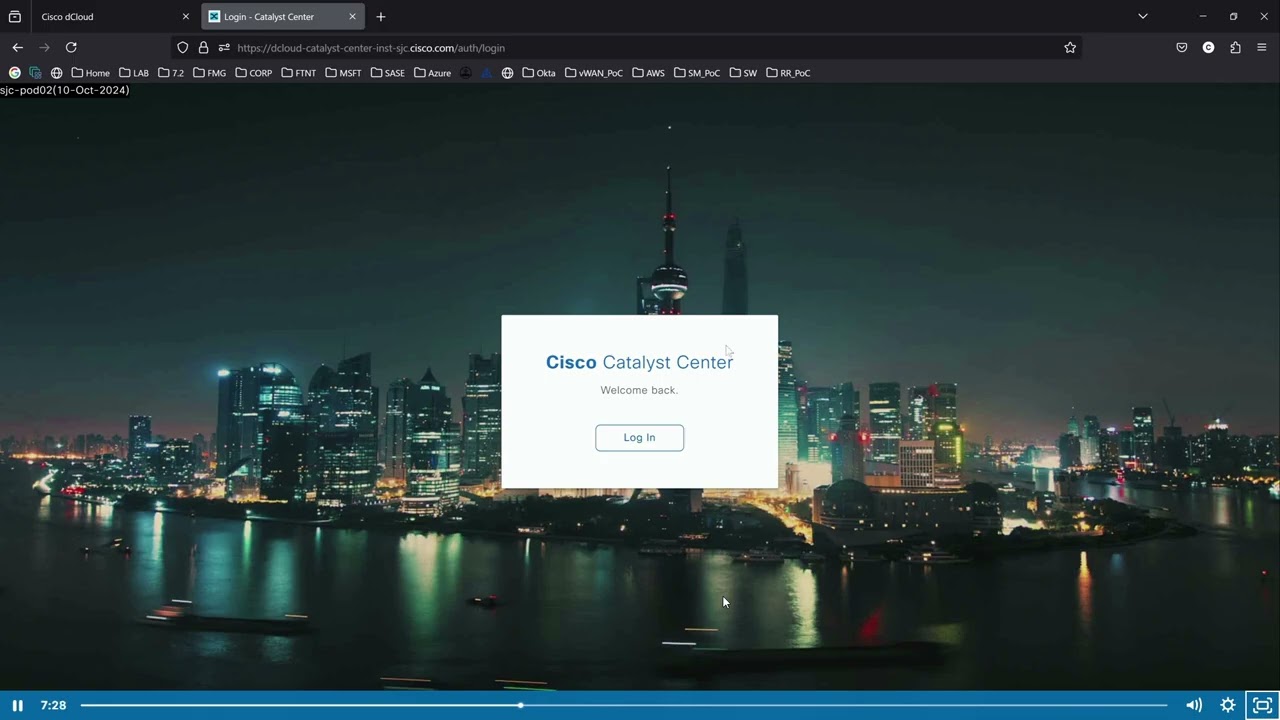Screen dimensions: 1280x720
Task: Bookmark this page with the star
Action: click(1070, 47)
